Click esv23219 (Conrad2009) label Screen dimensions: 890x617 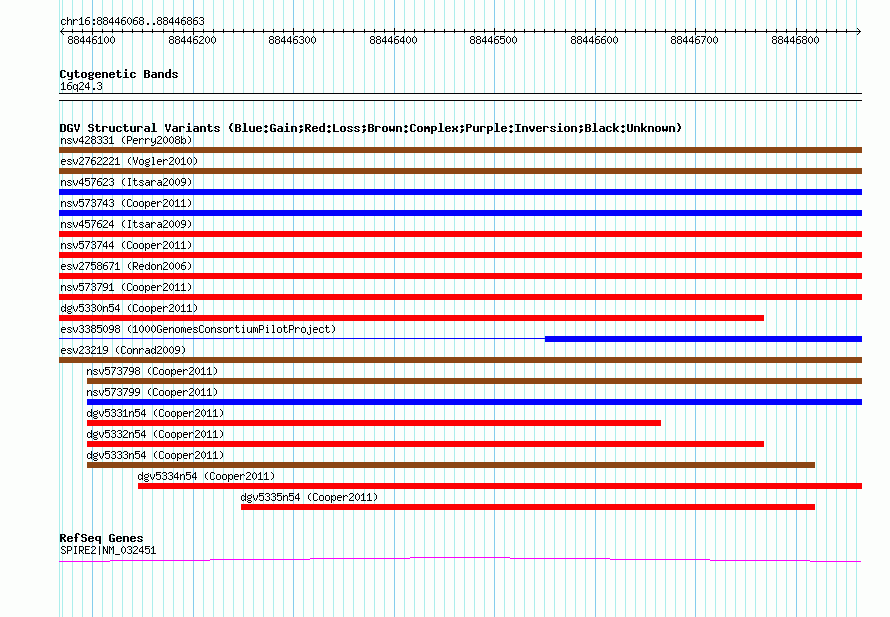pyautogui.click(x=123, y=350)
